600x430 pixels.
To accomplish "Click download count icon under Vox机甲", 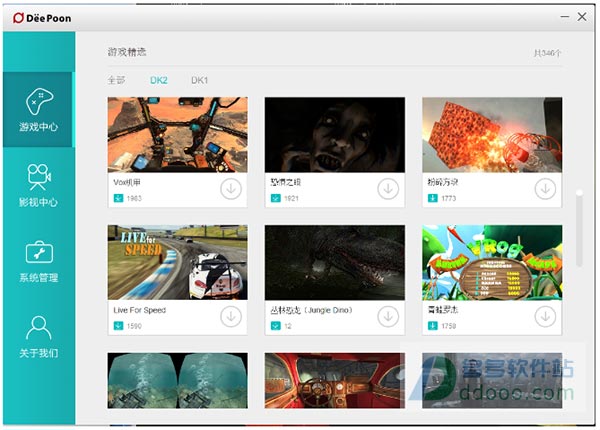I will (118, 198).
